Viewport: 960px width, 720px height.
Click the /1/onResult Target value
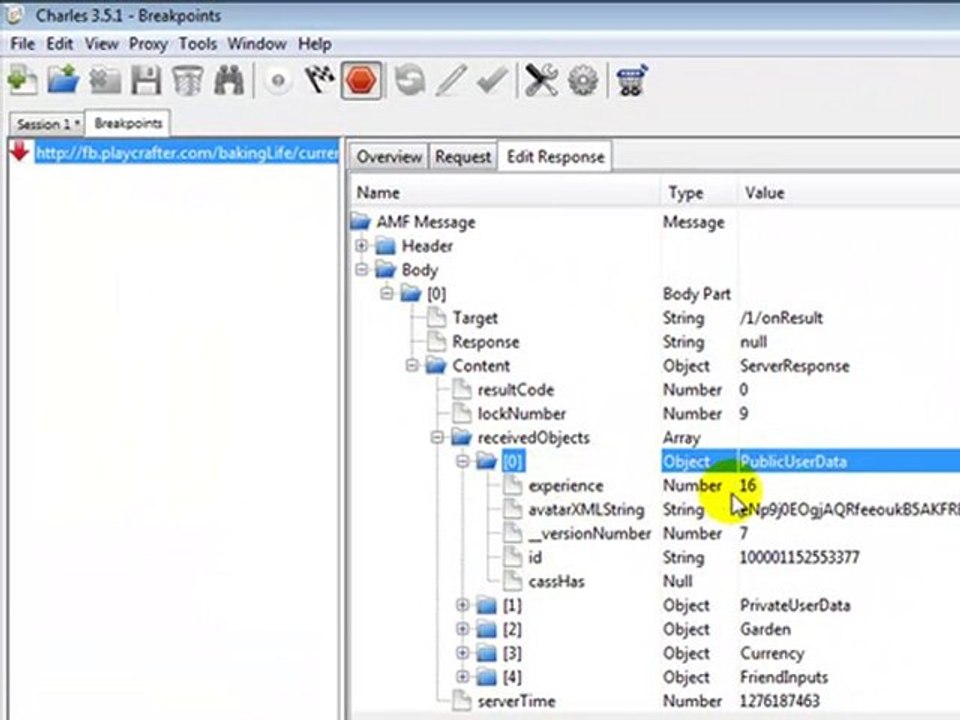coord(781,318)
